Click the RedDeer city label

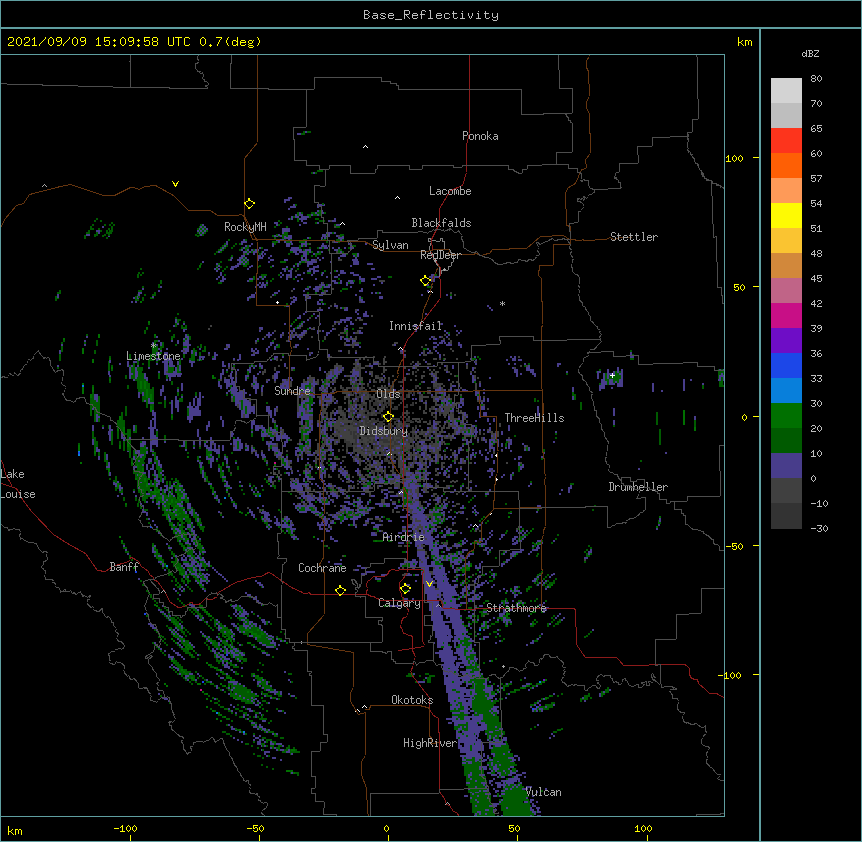pyautogui.click(x=440, y=255)
